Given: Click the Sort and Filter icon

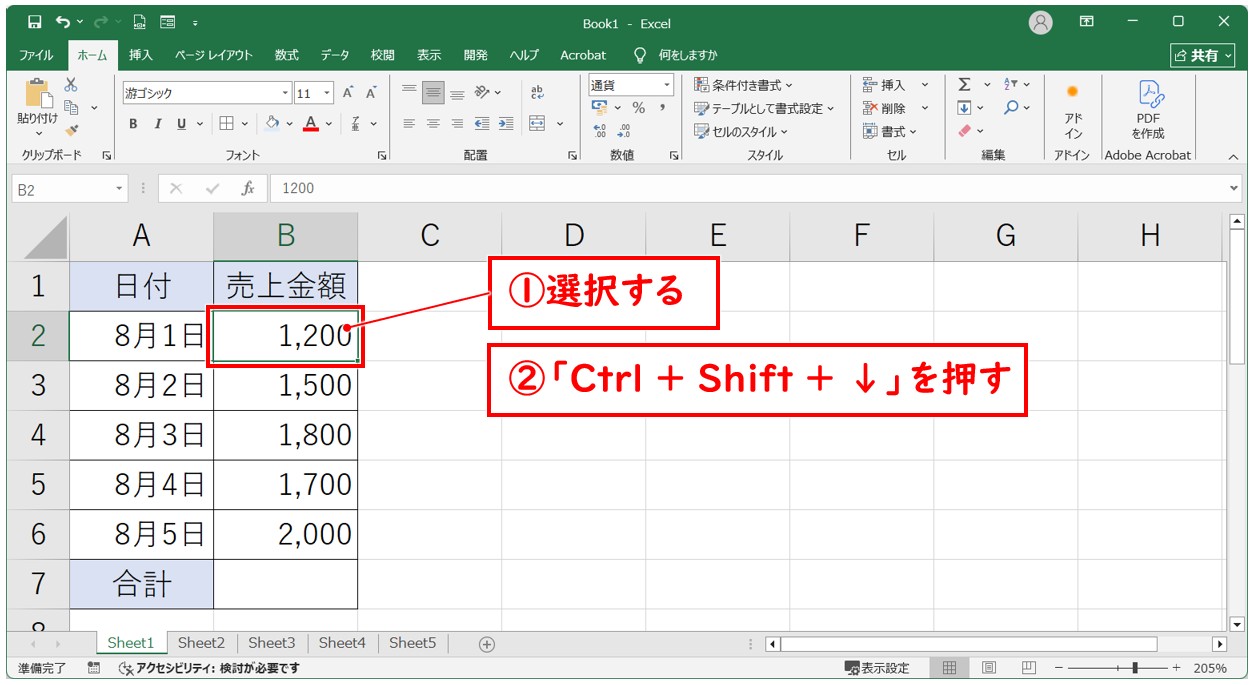Looking at the screenshot, I should click(x=1010, y=85).
